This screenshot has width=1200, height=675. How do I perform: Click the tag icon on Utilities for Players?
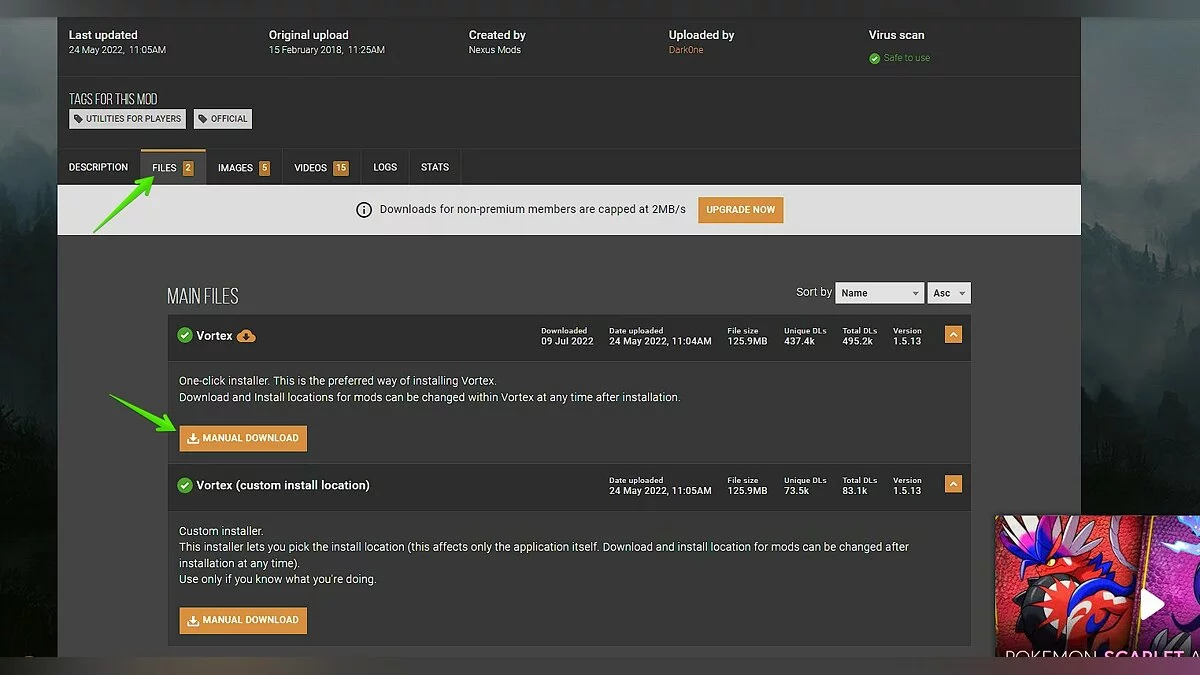point(79,119)
